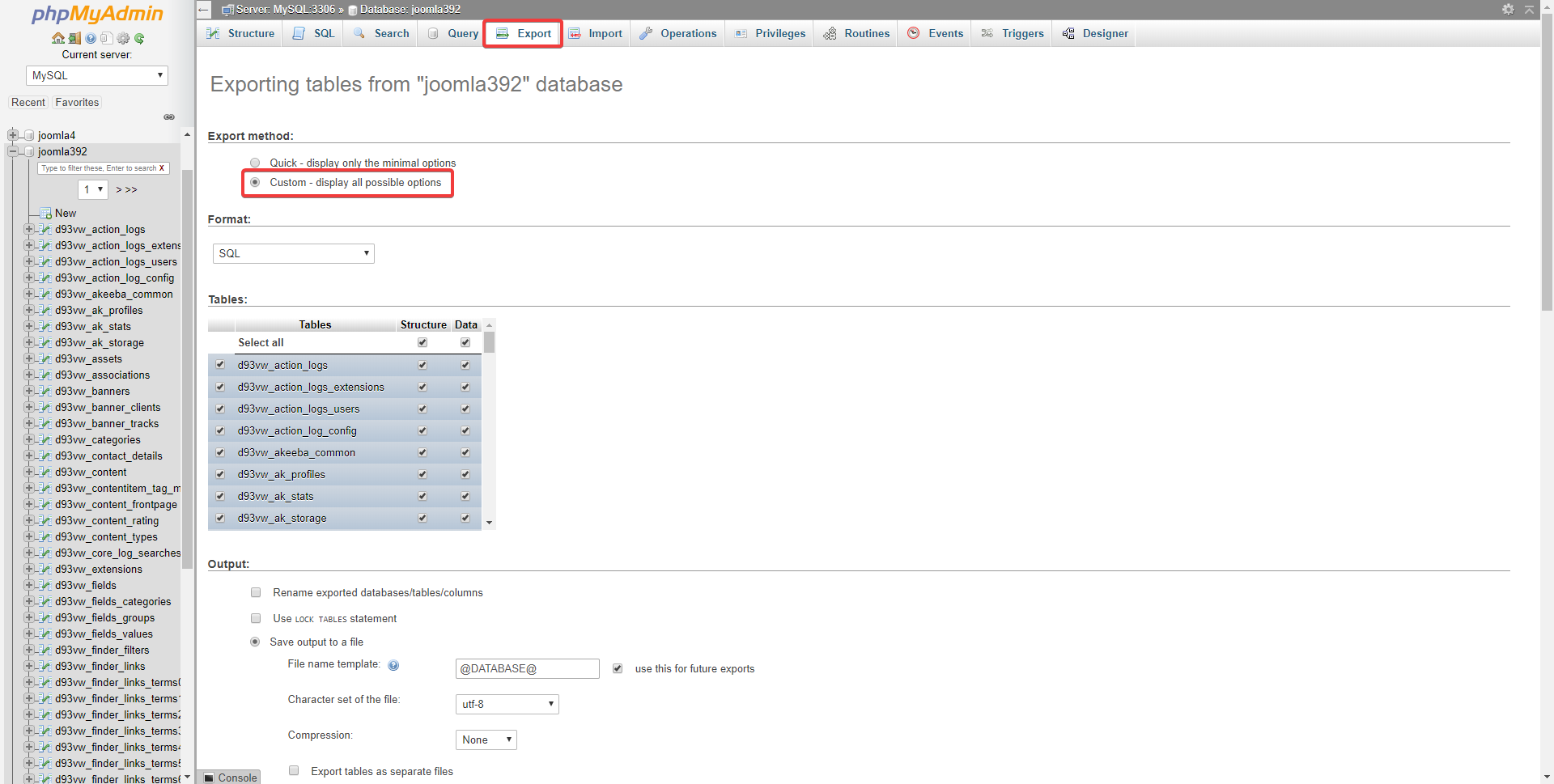
Task: Click the log out door icon
Action: (x=74, y=38)
